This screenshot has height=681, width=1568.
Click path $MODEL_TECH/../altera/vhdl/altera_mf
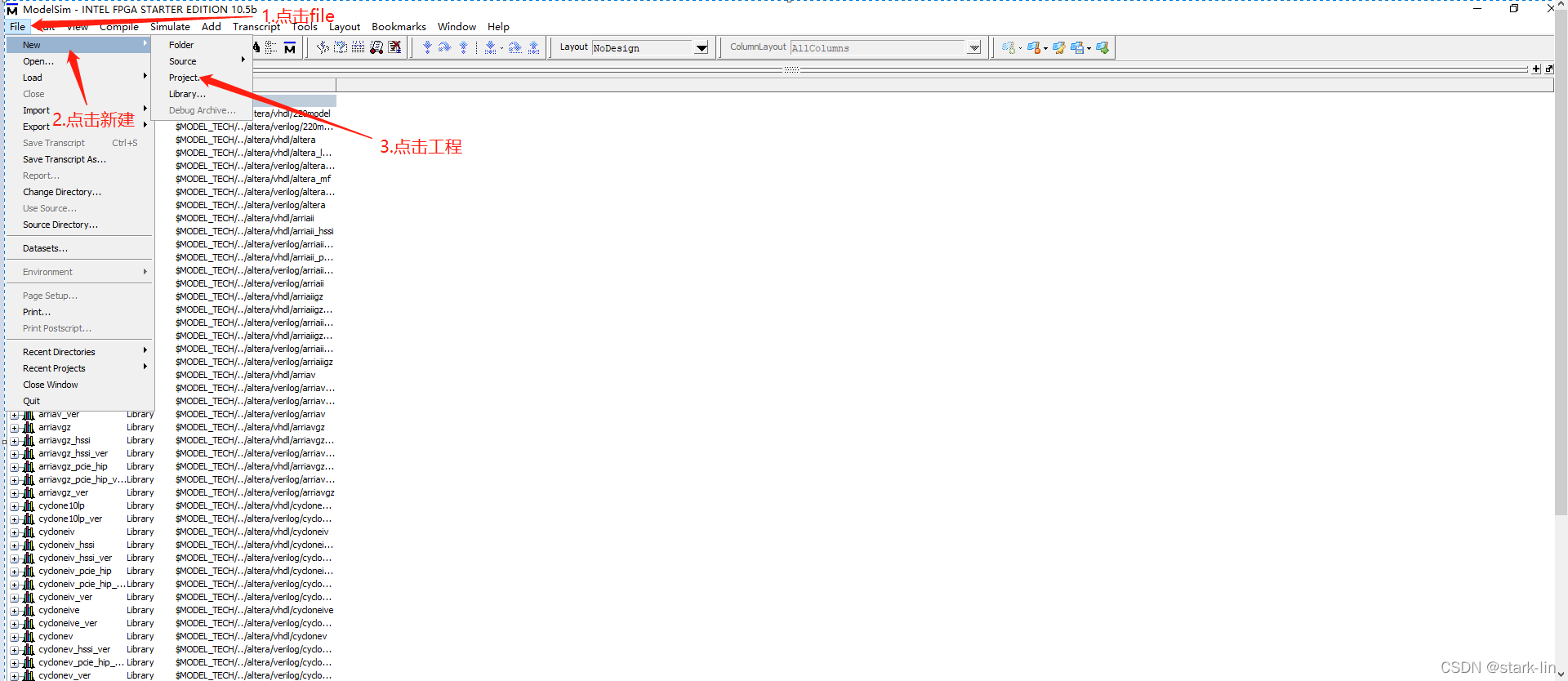pyautogui.click(x=253, y=179)
